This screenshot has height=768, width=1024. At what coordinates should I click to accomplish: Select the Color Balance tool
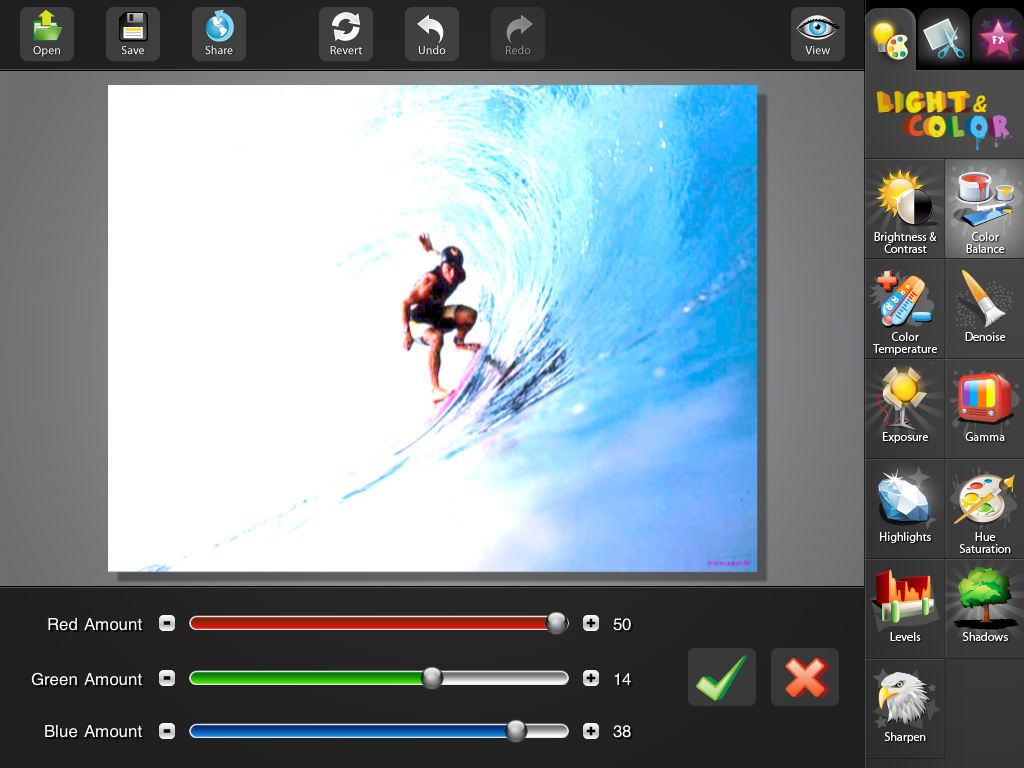(x=985, y=210)
